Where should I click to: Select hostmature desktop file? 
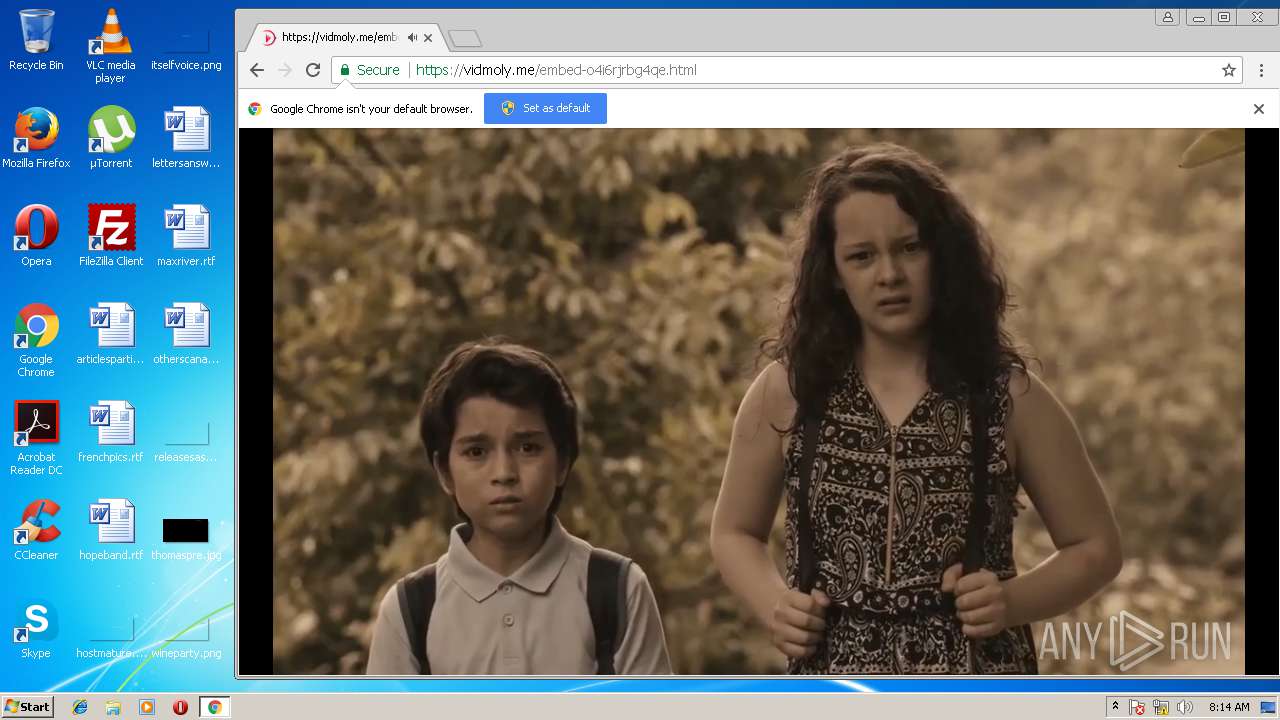click(x=110, y=638)
